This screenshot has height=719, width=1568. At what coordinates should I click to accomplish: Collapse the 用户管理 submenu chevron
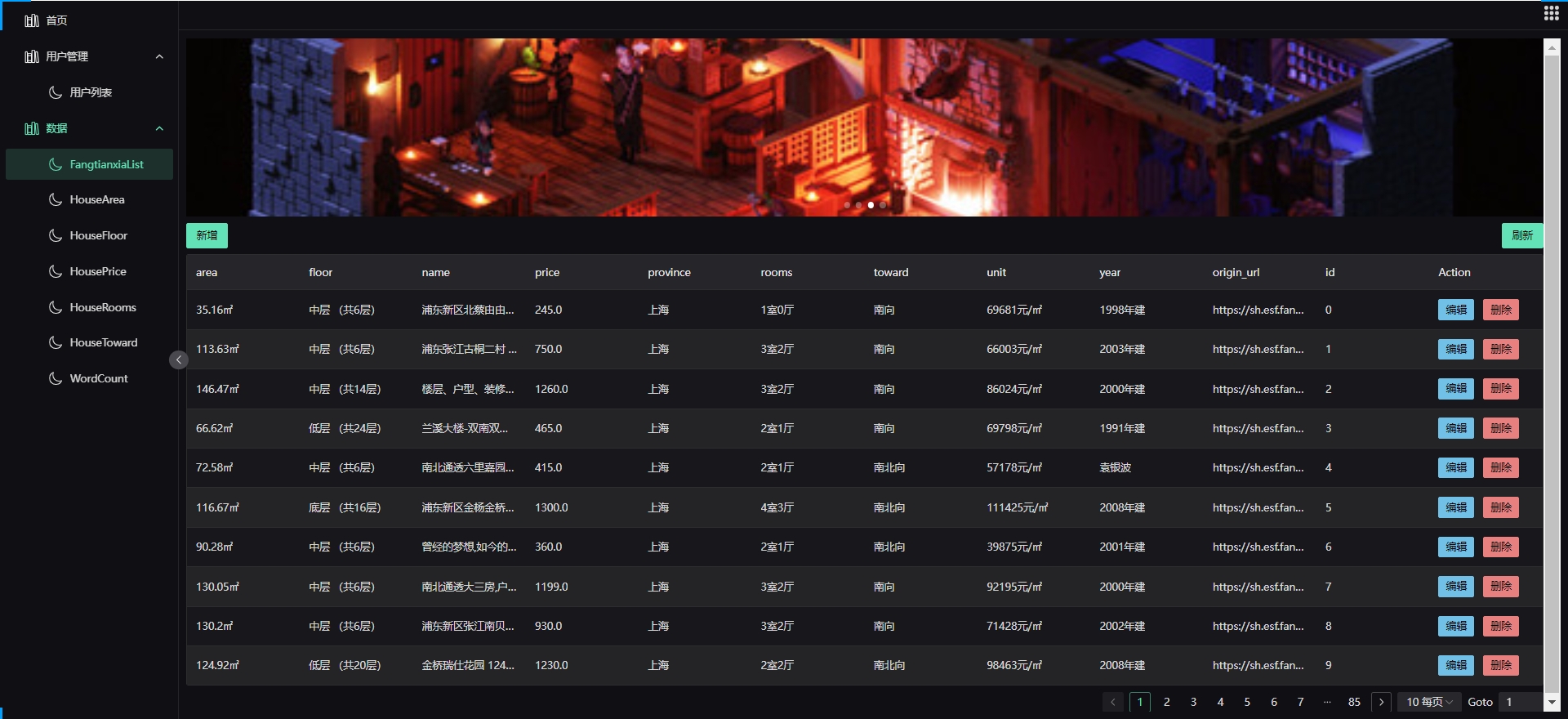point(159,56)
